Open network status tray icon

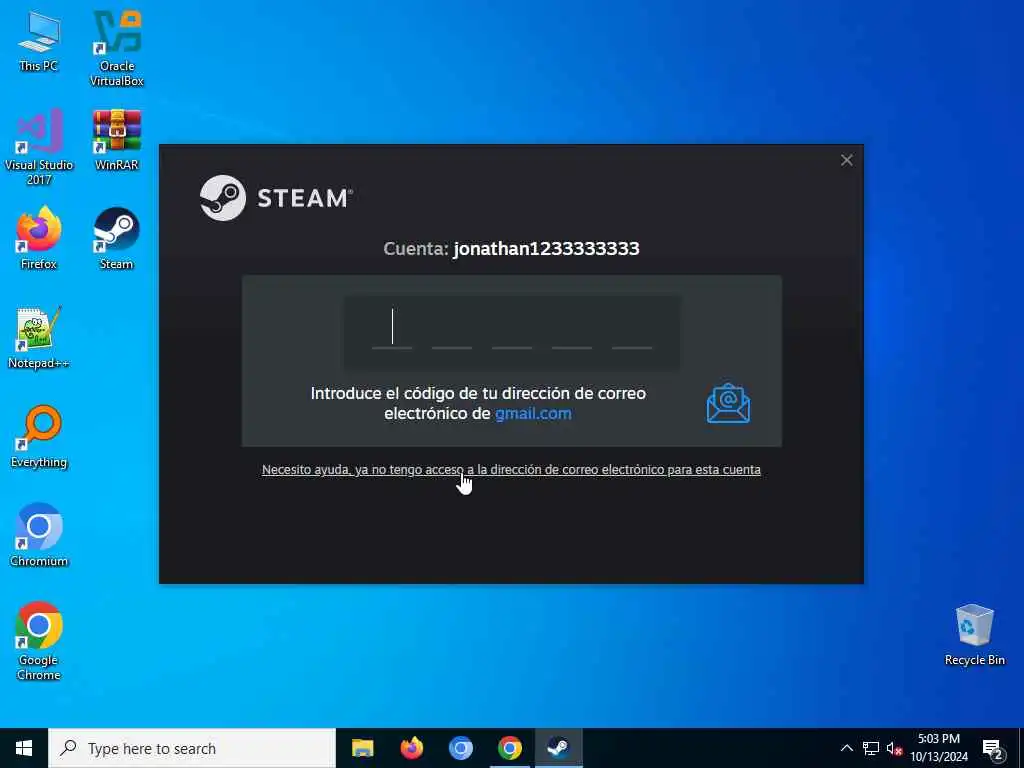coord(871,748)
